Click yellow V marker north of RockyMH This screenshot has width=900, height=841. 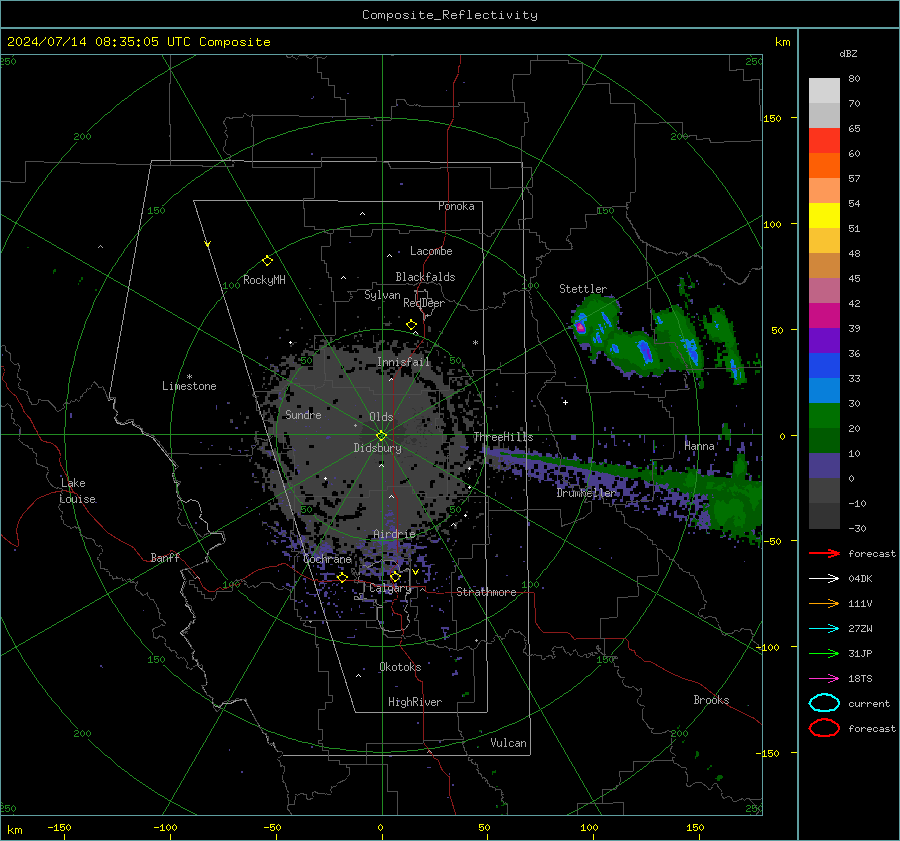click(x=208, y=244)
